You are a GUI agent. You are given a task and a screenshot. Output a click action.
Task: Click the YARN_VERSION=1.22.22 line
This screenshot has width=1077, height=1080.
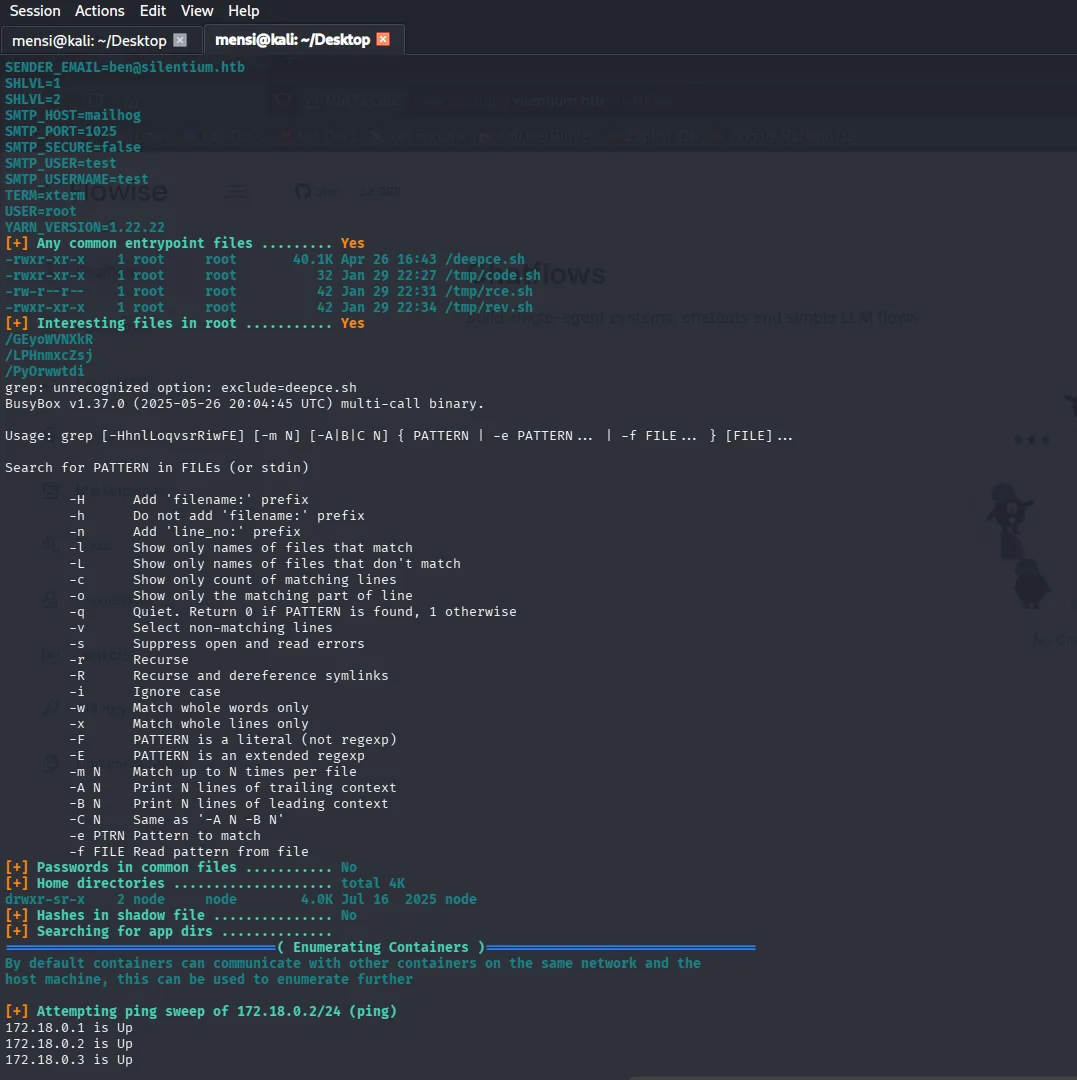tap(85, 227)
